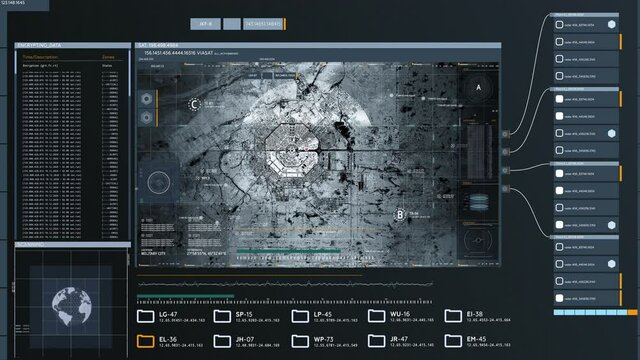
Task: Click the ENCRYPTING_DATA panel header
Action: pyautogui.click(x=73, y=45)
